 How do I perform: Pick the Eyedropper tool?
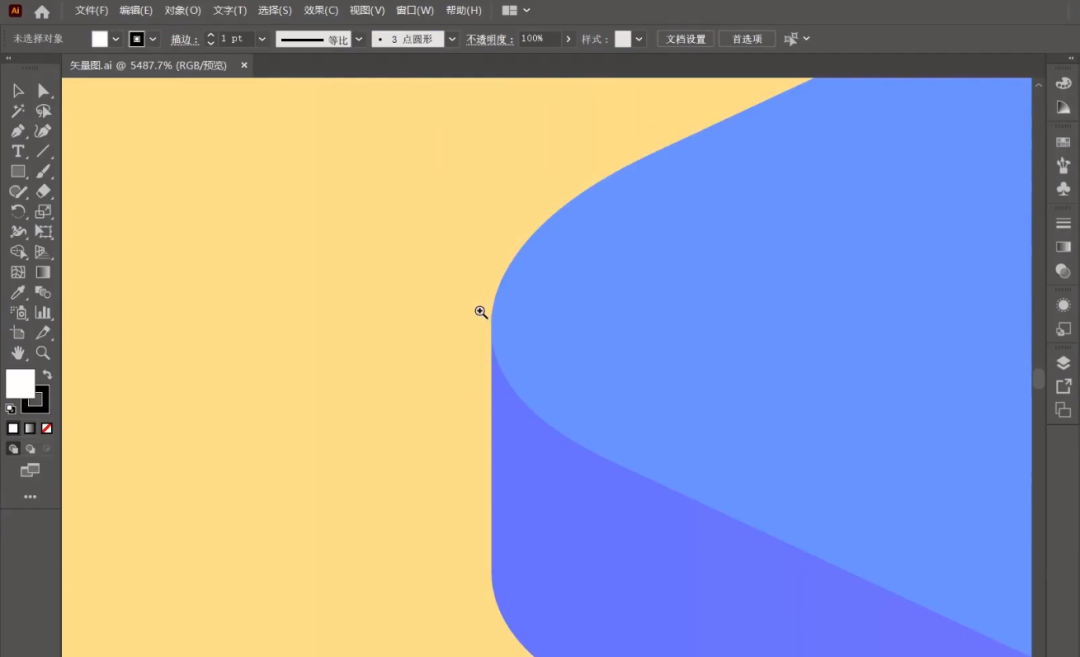(x=18, y=293)
